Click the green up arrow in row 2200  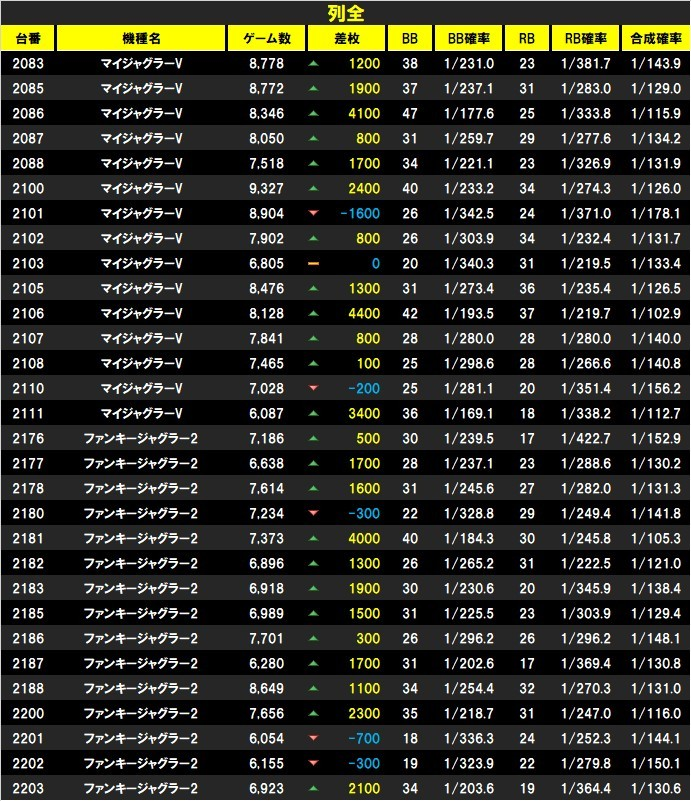[314, 713]
